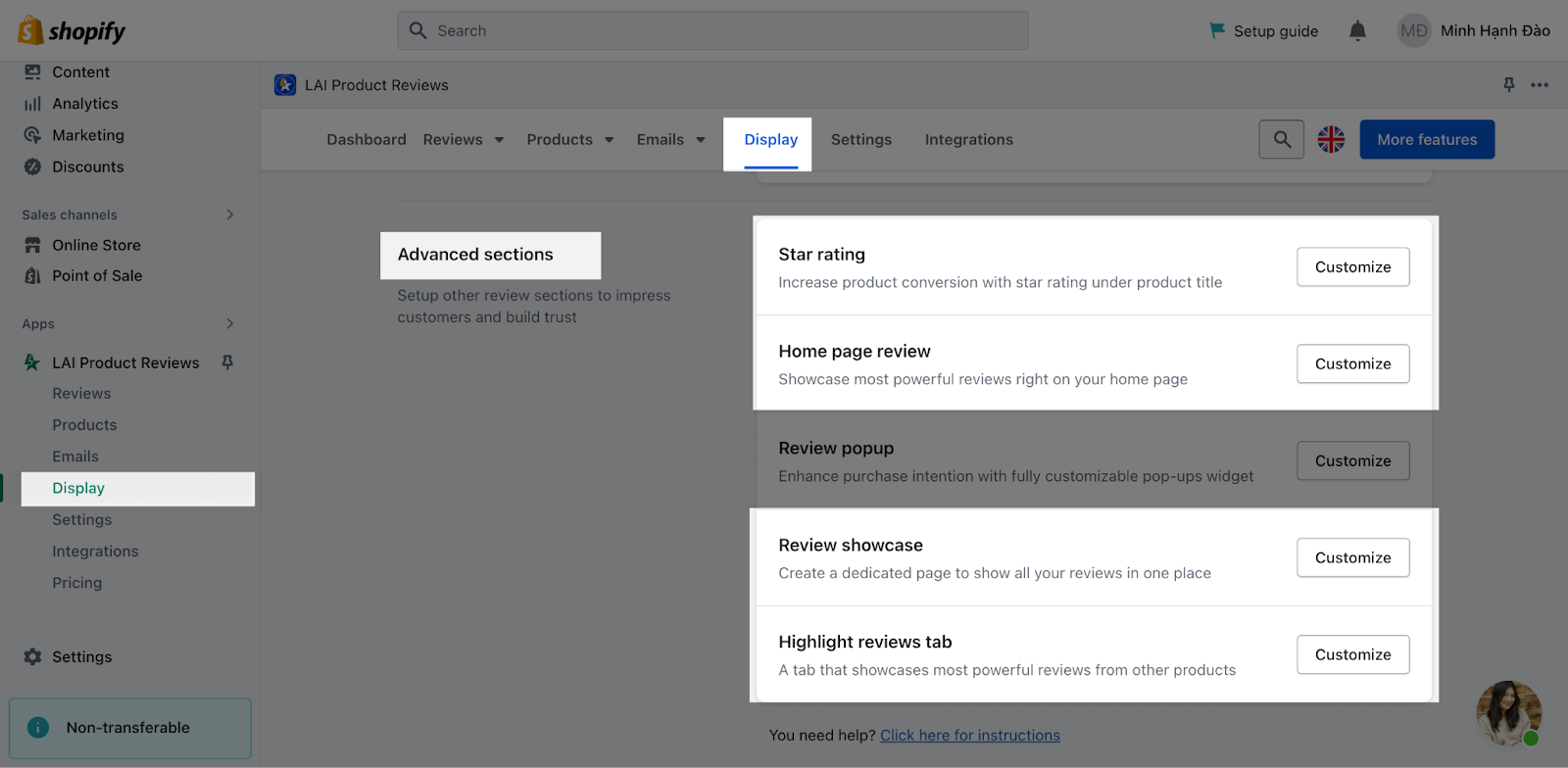This screenshot has width=1568, height=768.
Task: Click the Online Store shop icon
Action: point(32,245)
